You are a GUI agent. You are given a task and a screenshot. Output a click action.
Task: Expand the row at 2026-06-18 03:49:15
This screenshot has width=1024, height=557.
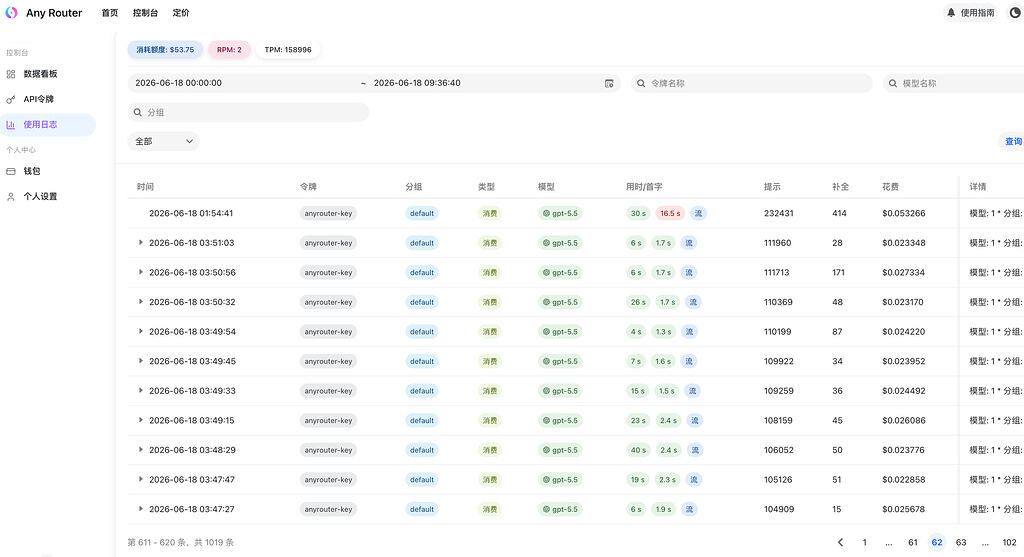pyautogui.click(x=140, y=420)
